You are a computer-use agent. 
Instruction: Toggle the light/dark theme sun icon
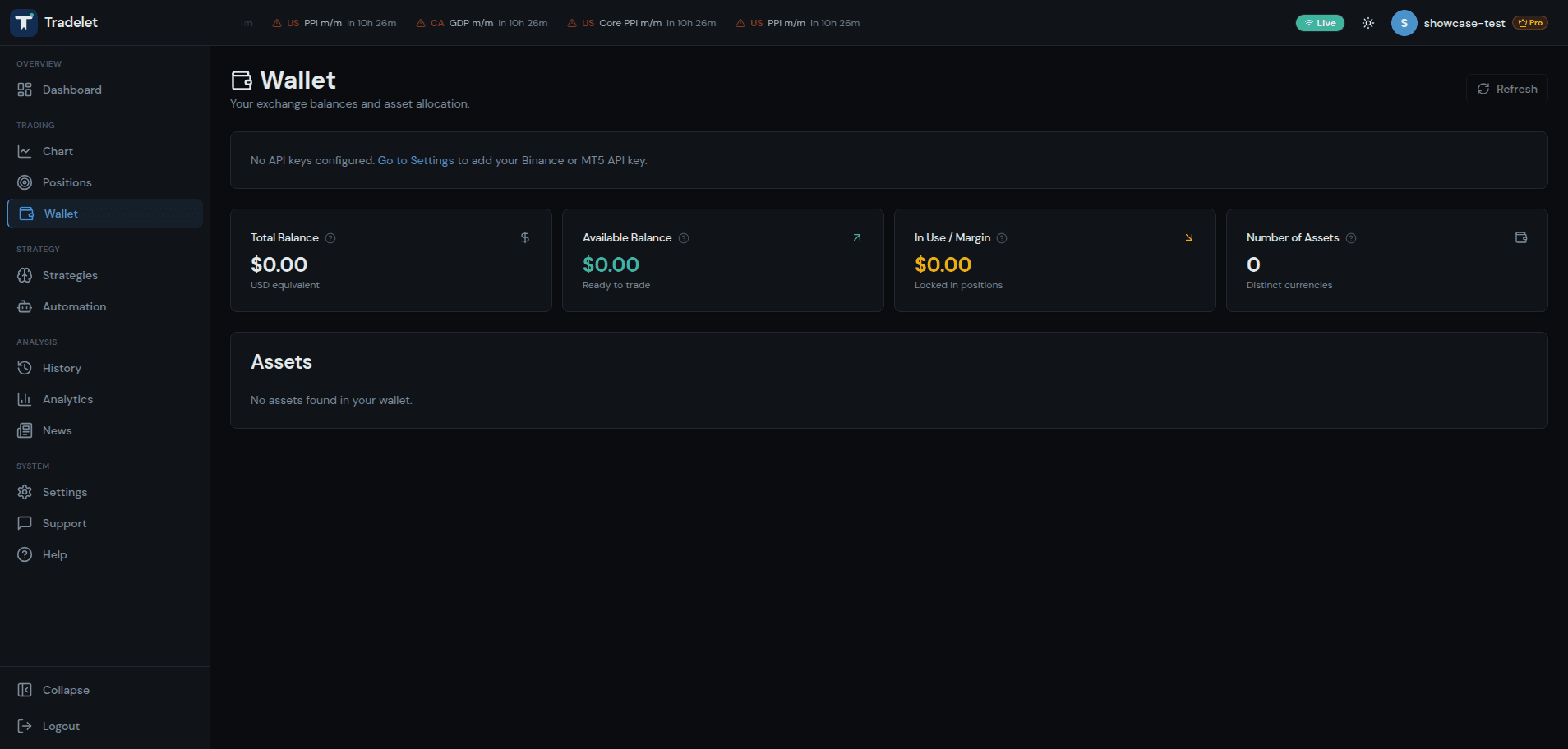pos(1367,23)
